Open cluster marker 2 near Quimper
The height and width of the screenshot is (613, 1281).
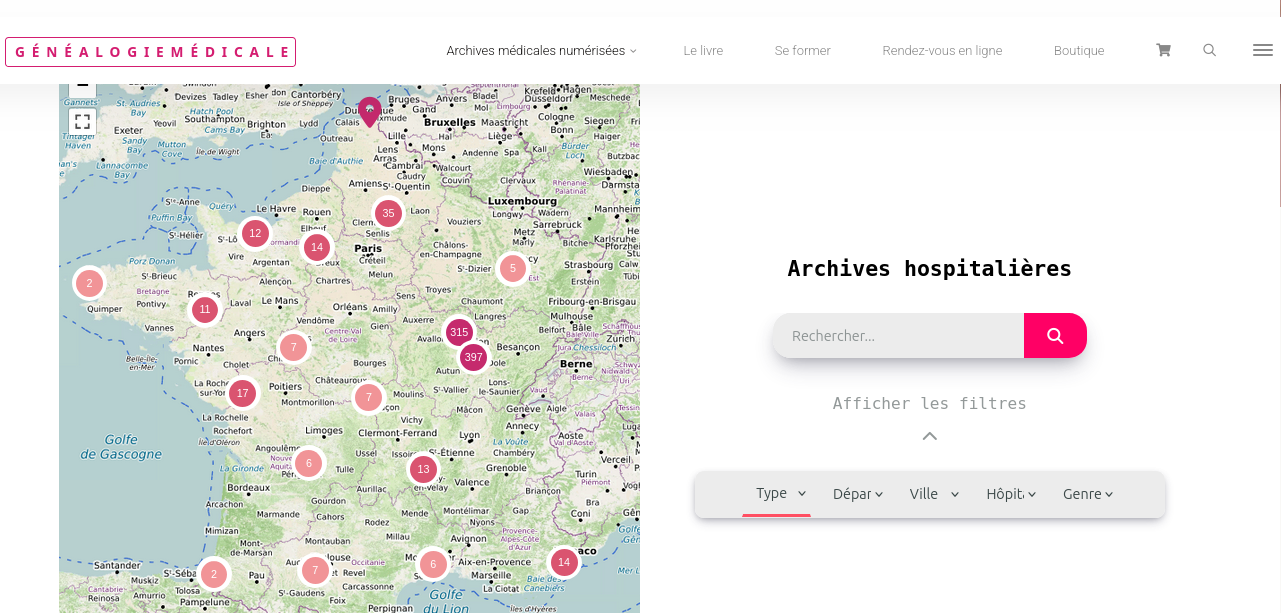coord(89,283)
